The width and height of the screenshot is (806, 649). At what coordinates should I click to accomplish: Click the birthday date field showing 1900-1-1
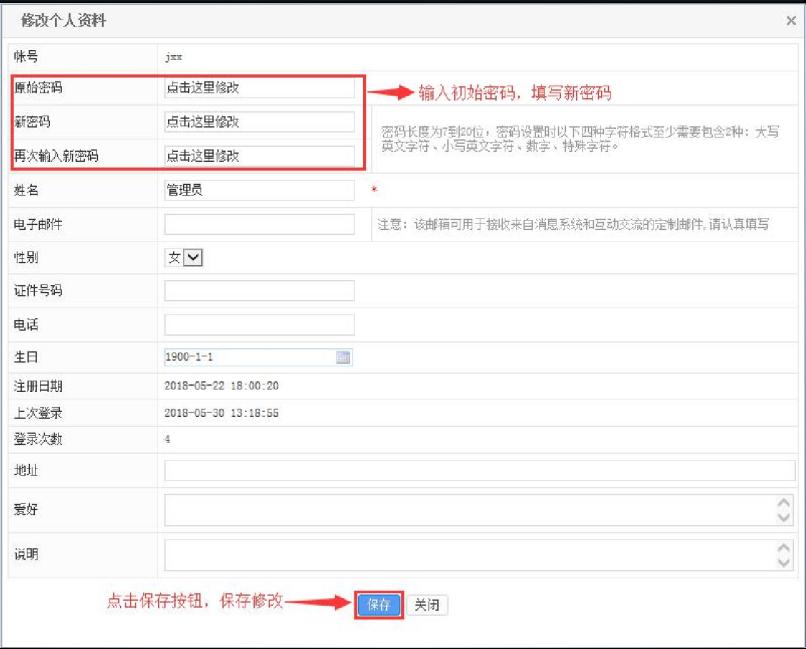pos(248,358)
